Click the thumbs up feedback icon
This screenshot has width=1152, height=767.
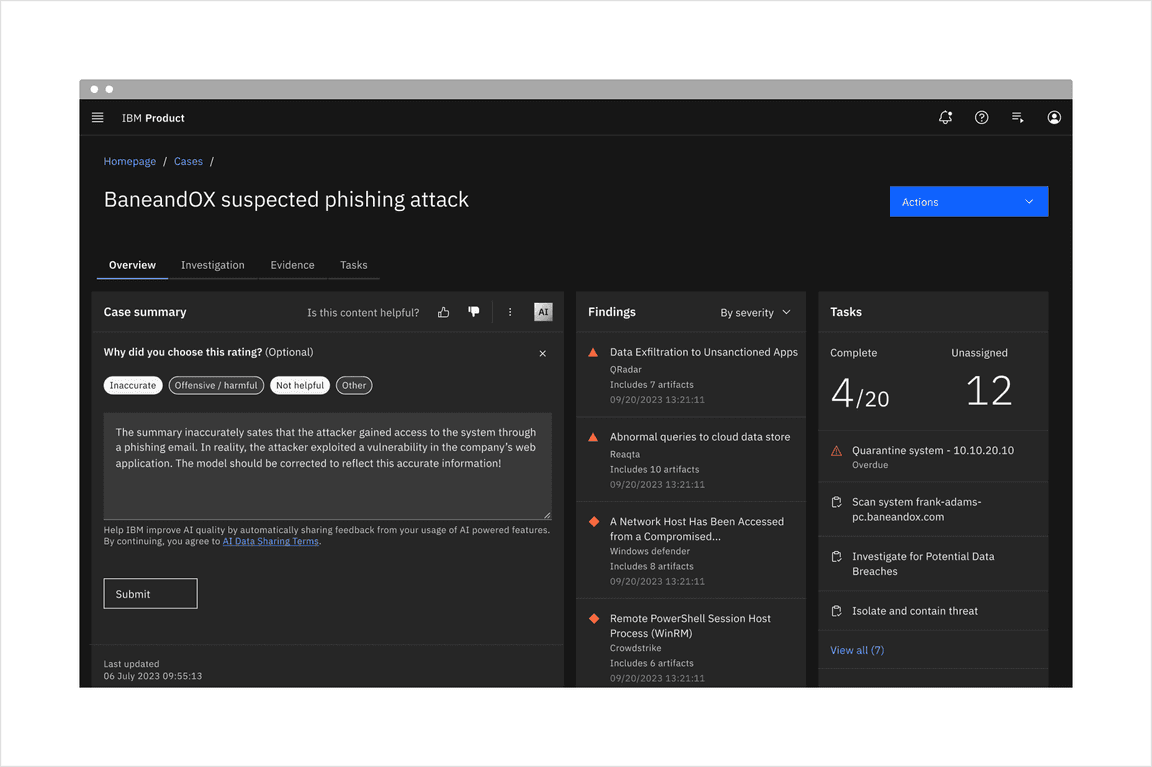pos(444,313)
